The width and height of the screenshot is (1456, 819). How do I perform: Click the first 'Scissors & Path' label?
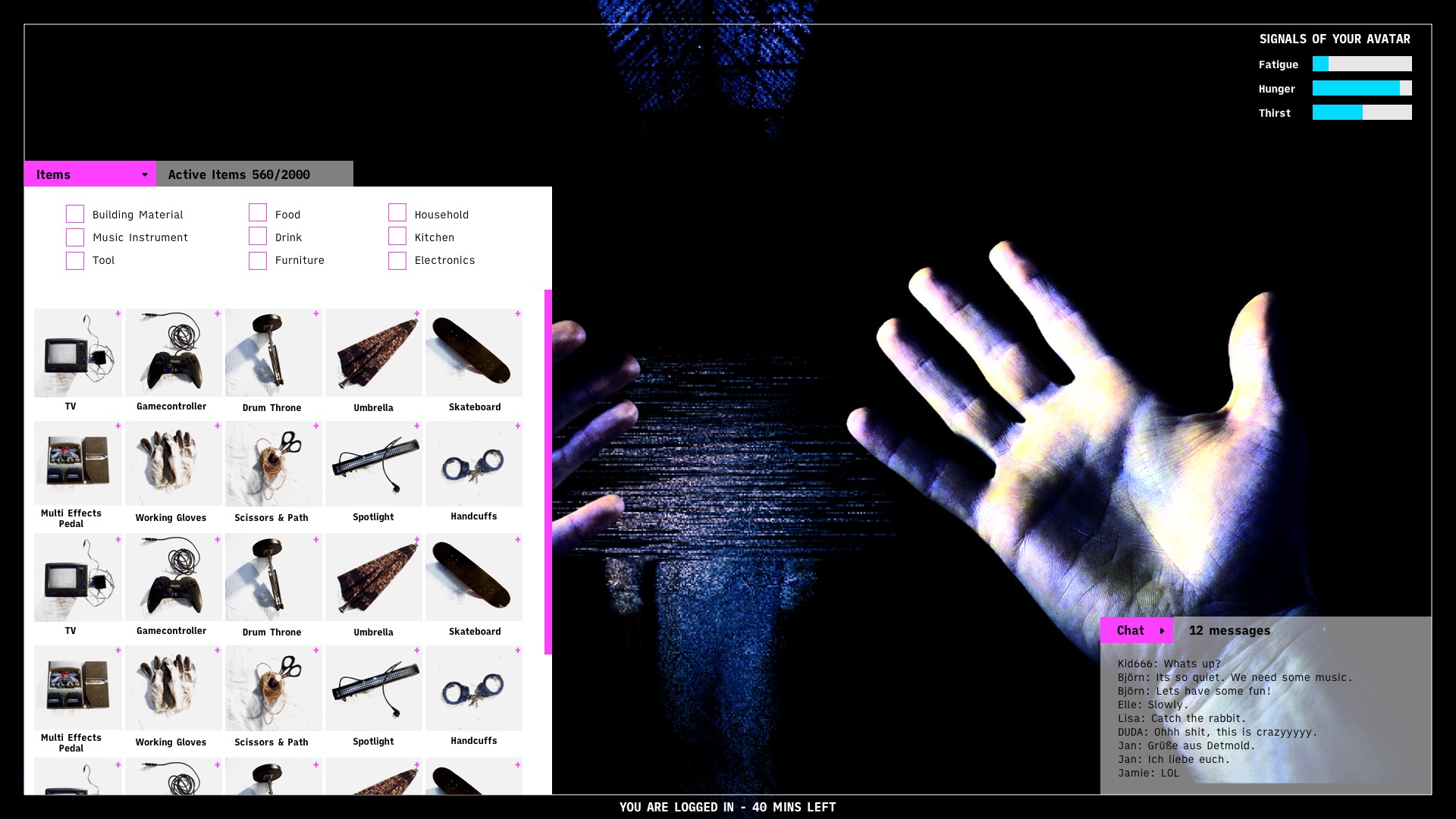[x=271, y=517]
